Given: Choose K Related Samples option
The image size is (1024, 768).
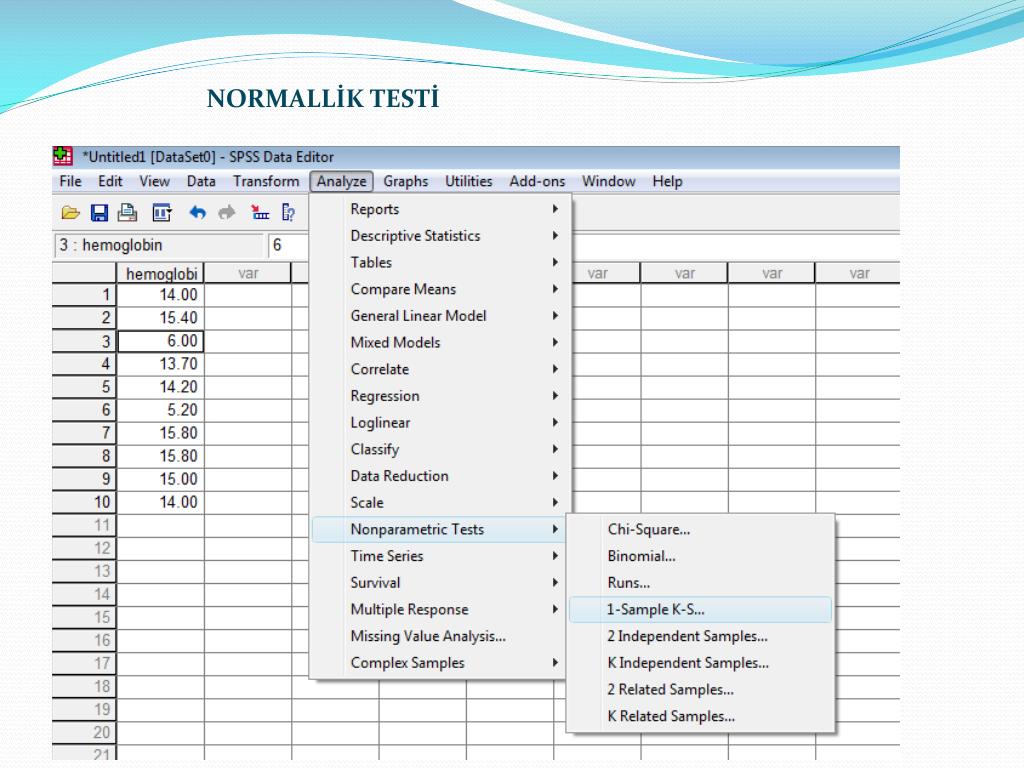Looking at the screenshot, I should coord(701,717).
